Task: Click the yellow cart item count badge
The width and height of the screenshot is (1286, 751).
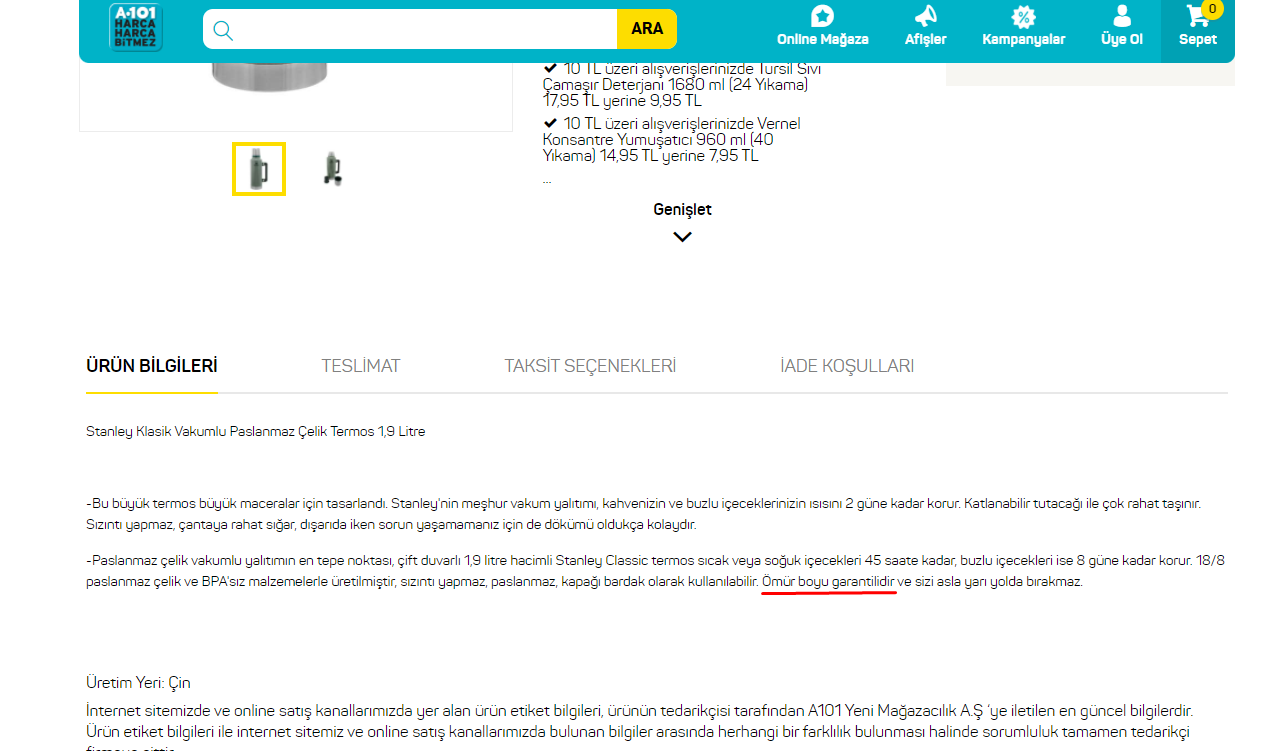Action: (x=1213, y=9)
